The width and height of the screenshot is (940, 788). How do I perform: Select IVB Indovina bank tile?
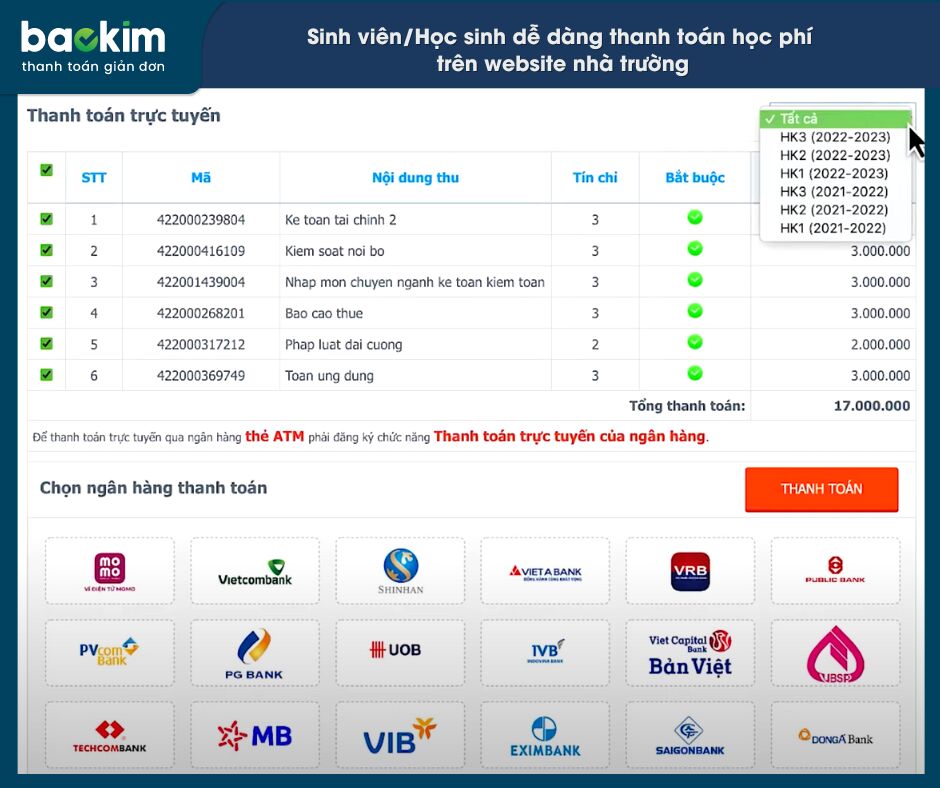click(545, 653)
